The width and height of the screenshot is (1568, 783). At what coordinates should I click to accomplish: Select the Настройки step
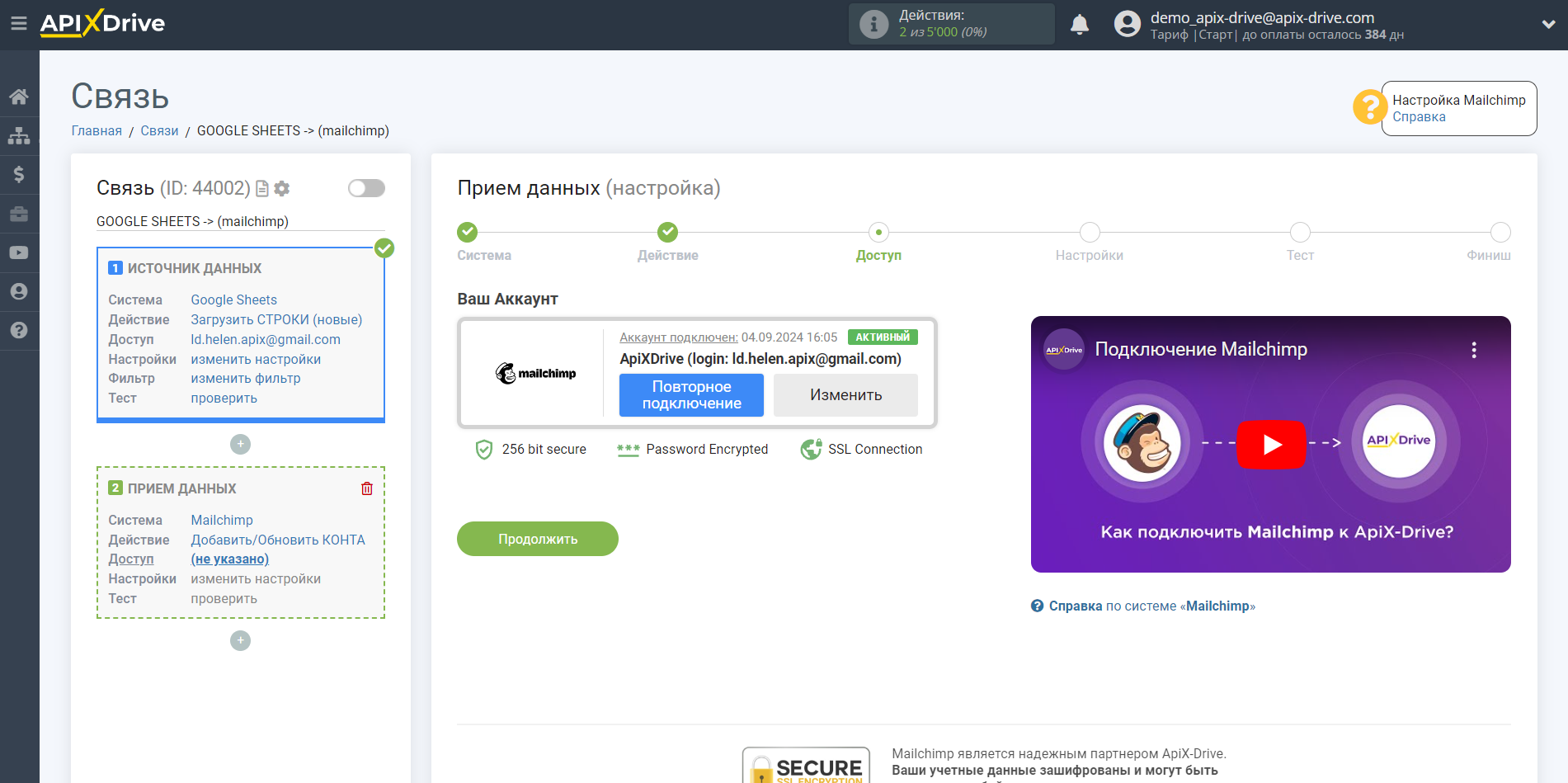[1090, 233]
